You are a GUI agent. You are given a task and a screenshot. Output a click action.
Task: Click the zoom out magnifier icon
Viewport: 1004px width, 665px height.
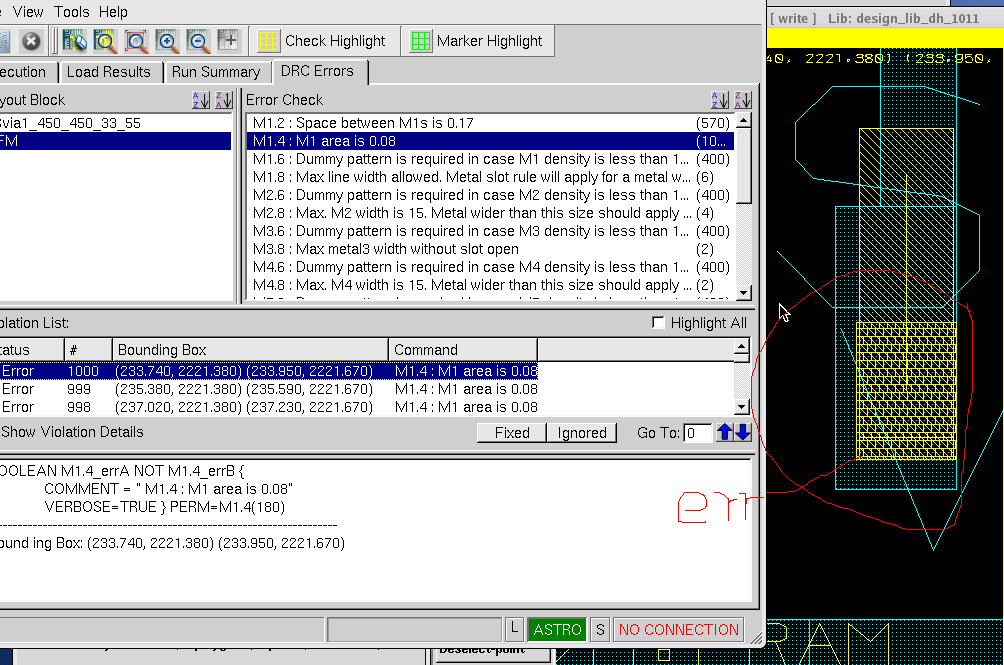click(x=199, y=41)
